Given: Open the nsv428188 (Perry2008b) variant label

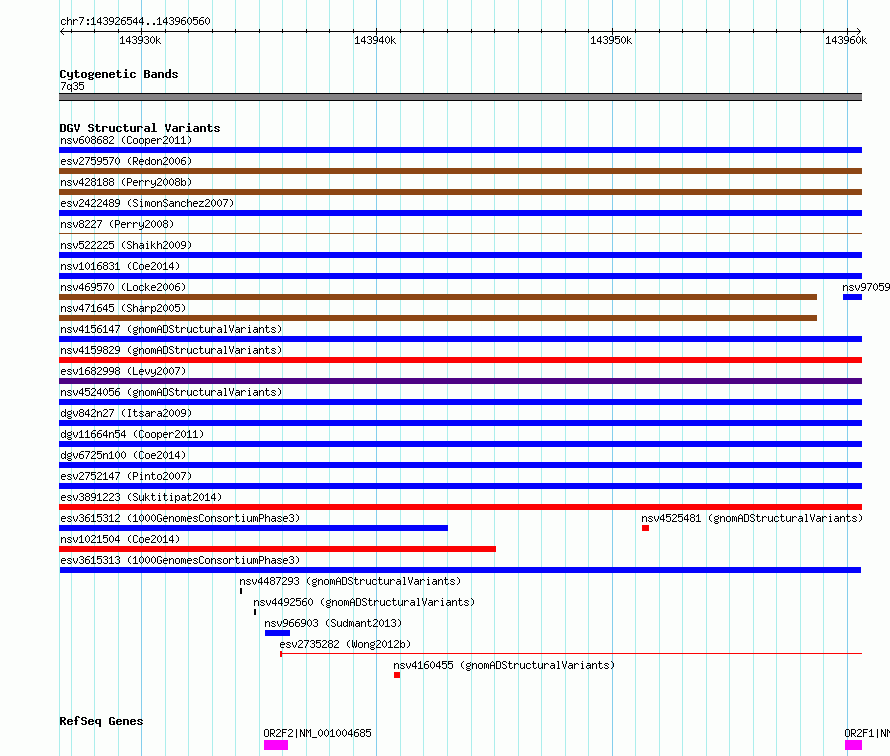Looking at the screenshot, I should pos(126,182).
